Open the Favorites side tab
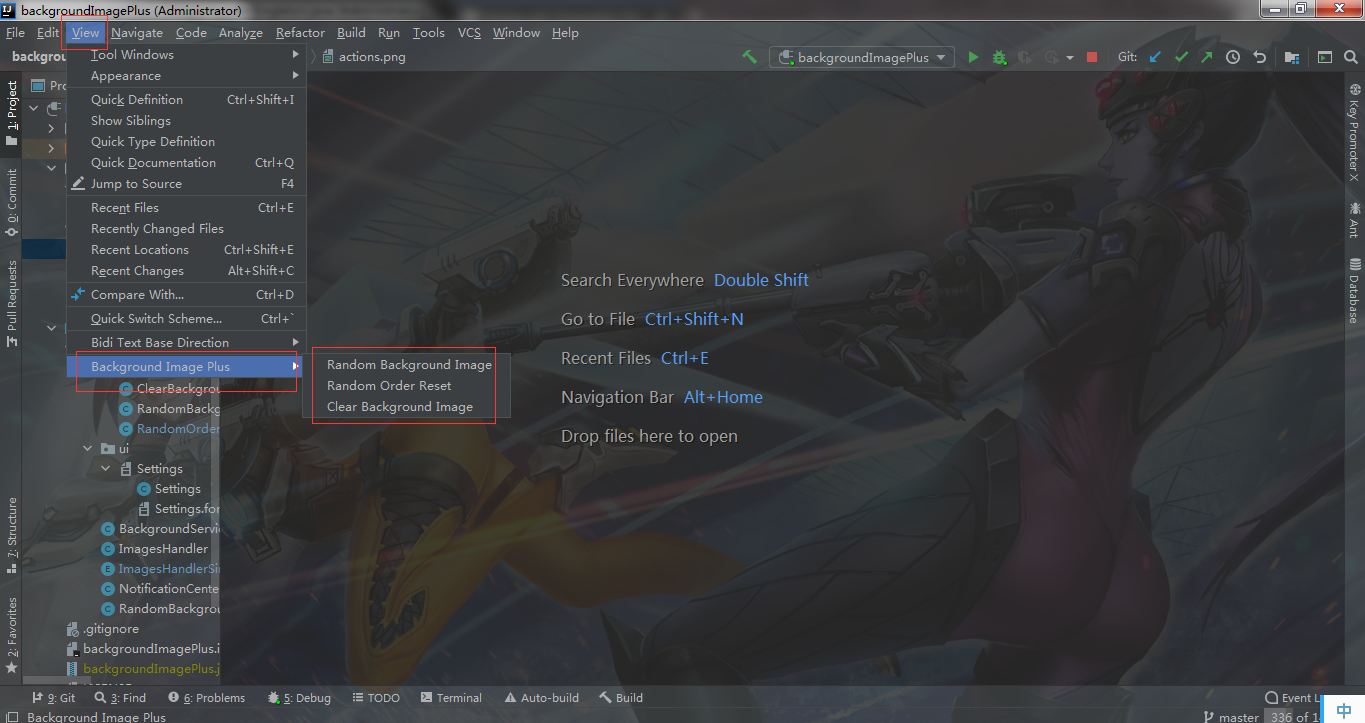Screen dimensions: 1365x723 pyautogui.click(x=11, y=635)
